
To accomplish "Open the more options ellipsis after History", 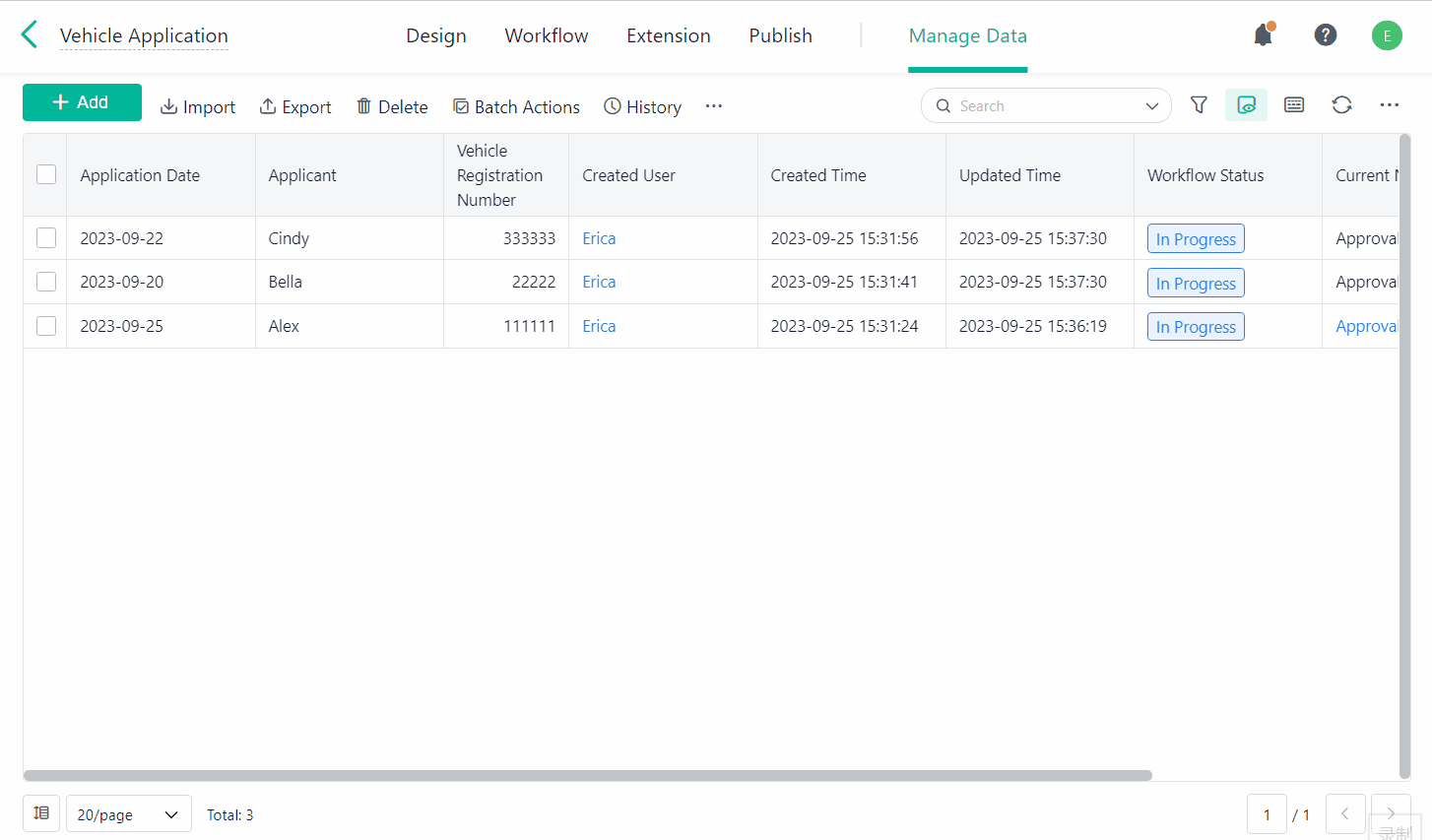I will (714, 106).
